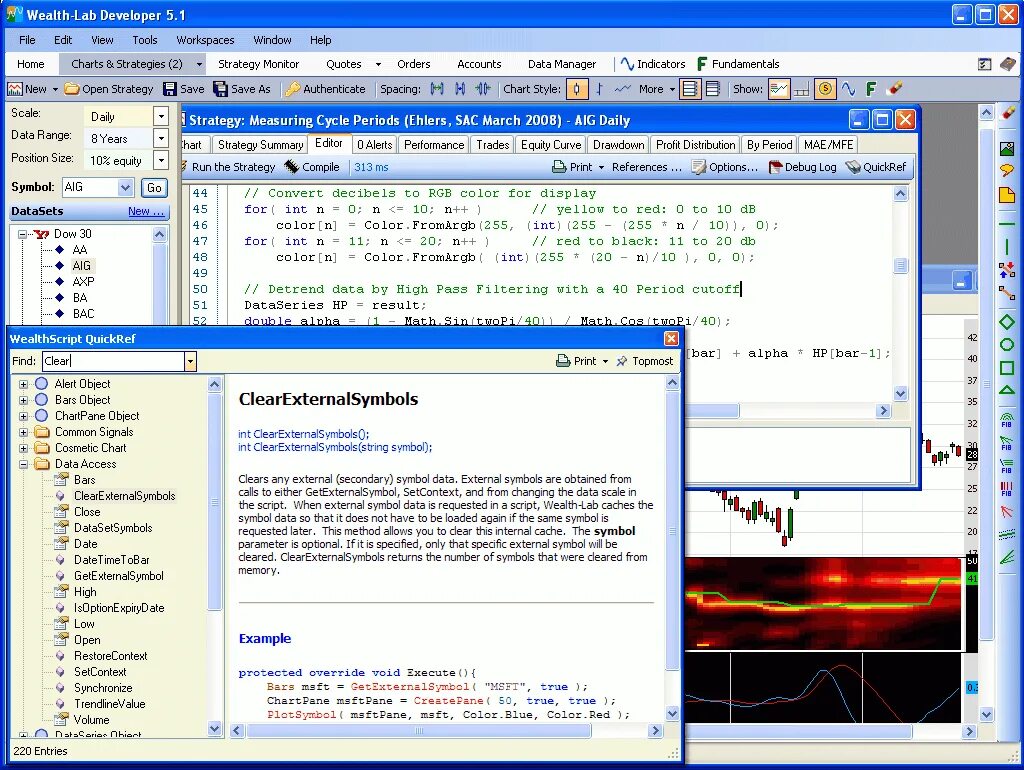
Task: Select the line chart style
Action: 622,89
